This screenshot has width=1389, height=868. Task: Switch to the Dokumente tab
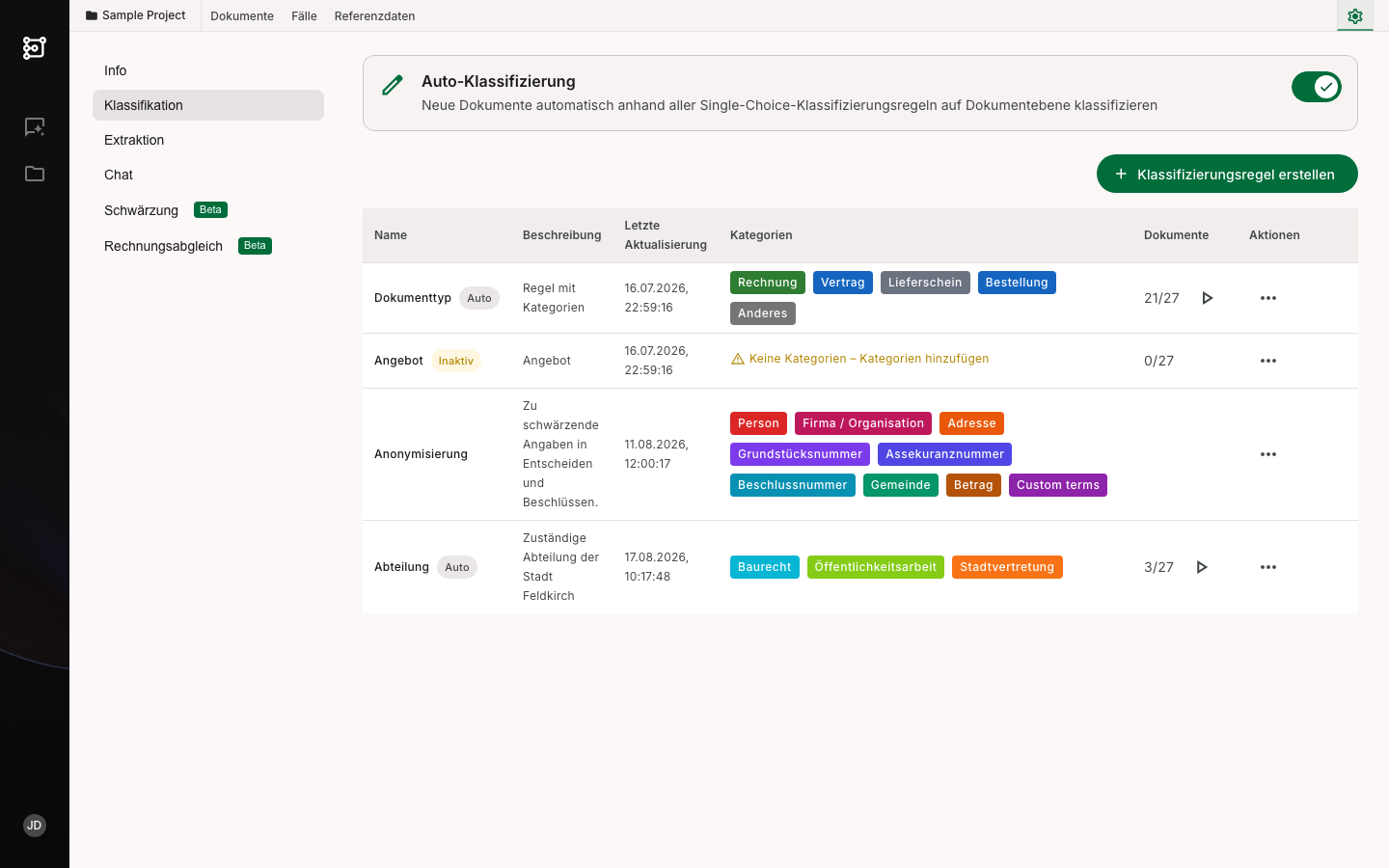[x=242, y=16]
